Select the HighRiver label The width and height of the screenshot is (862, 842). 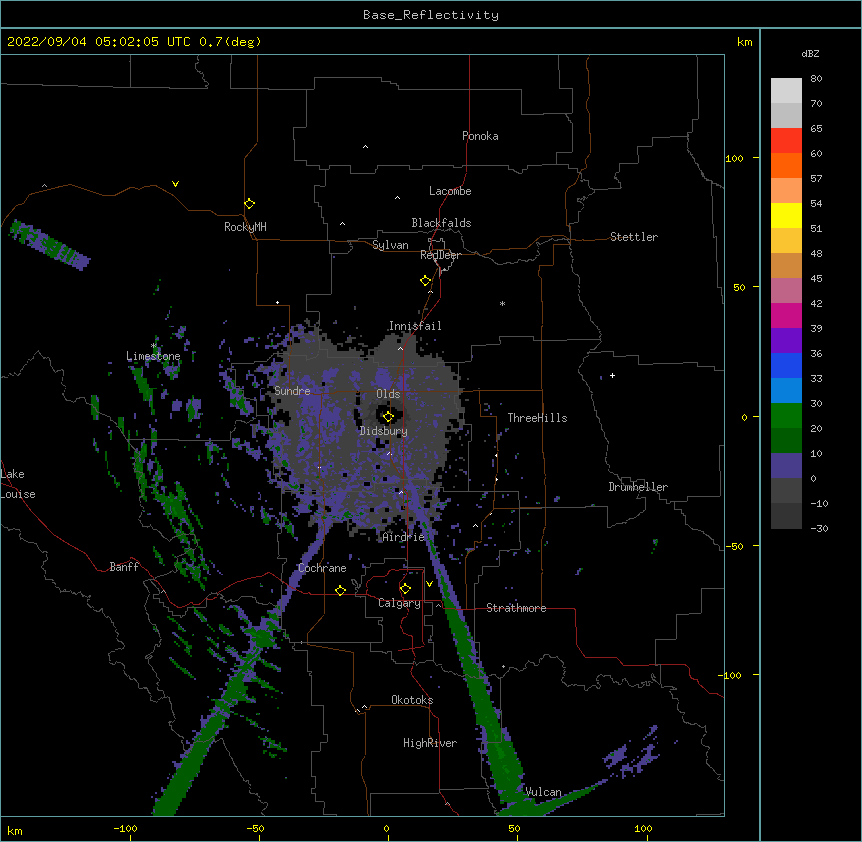pyautogui.click(x=430, y=743)
